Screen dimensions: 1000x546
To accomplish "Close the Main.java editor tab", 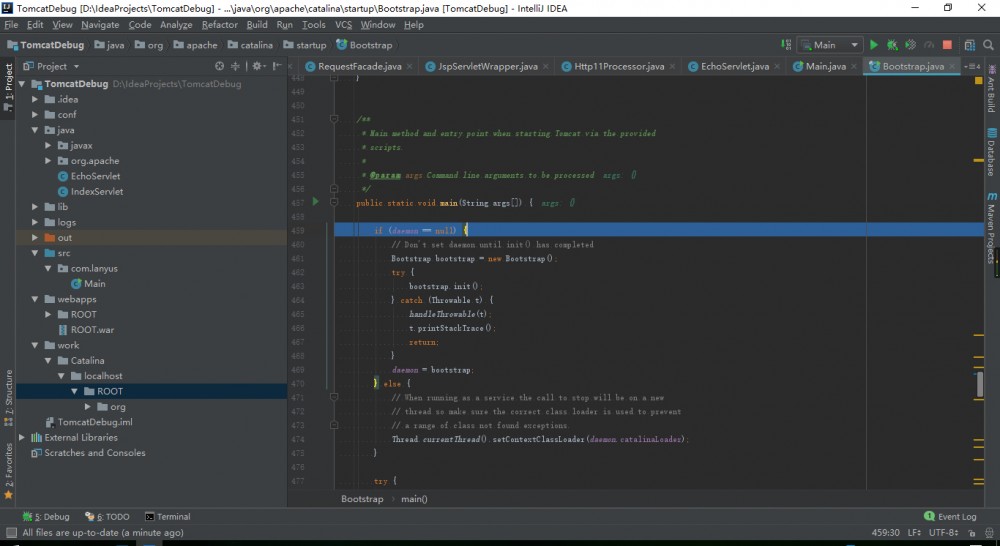I will point(854,66).
